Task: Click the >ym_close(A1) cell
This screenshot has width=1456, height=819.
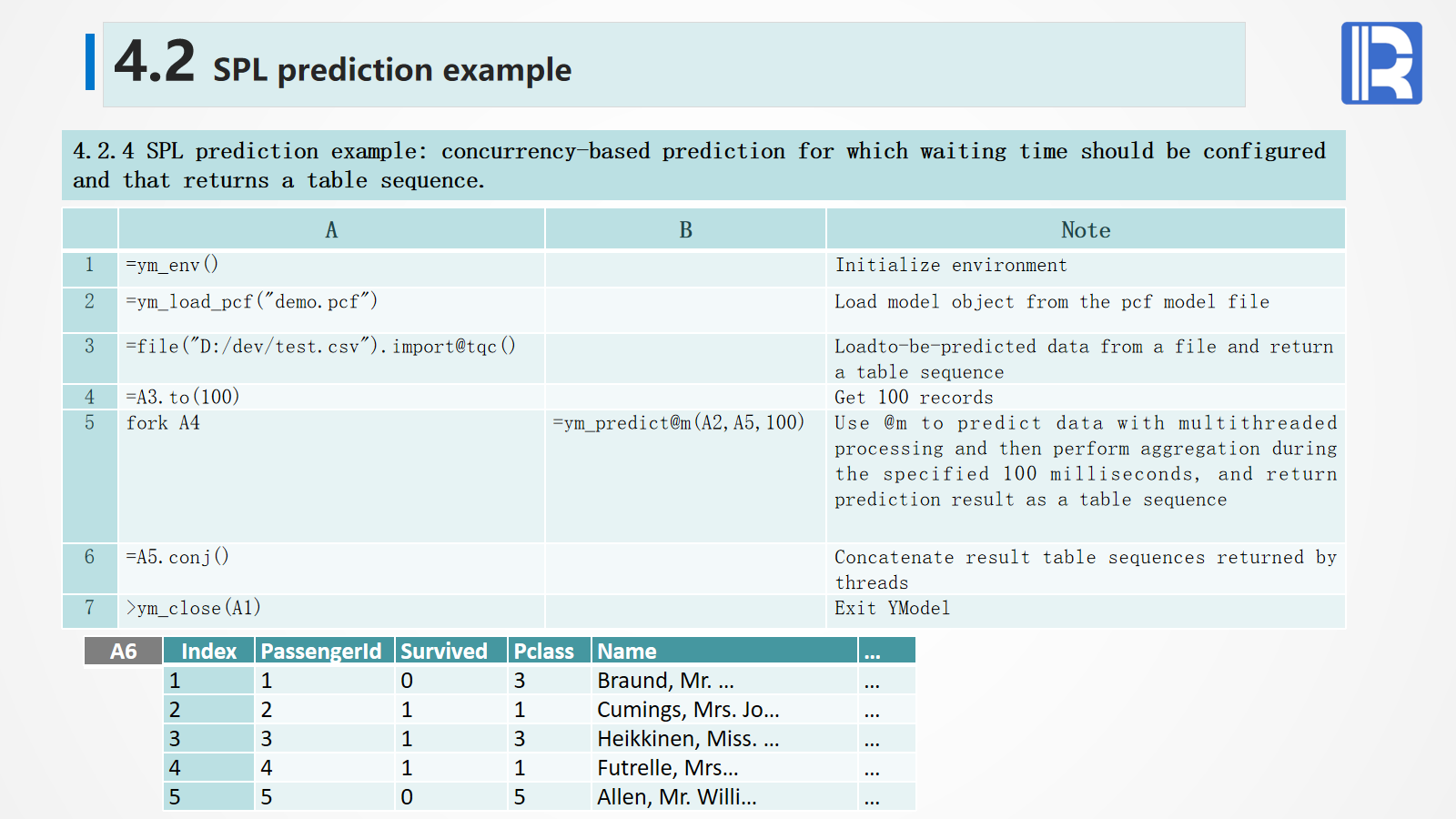Action: click(194, 608)
